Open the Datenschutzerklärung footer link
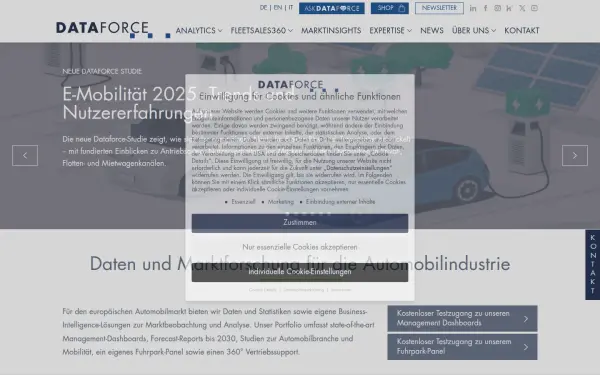 click(303, 290)
